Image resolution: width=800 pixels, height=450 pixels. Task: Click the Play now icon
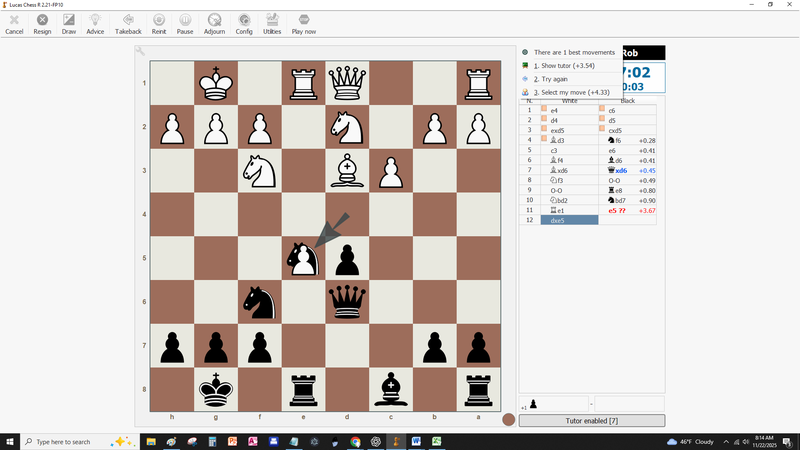304,23
